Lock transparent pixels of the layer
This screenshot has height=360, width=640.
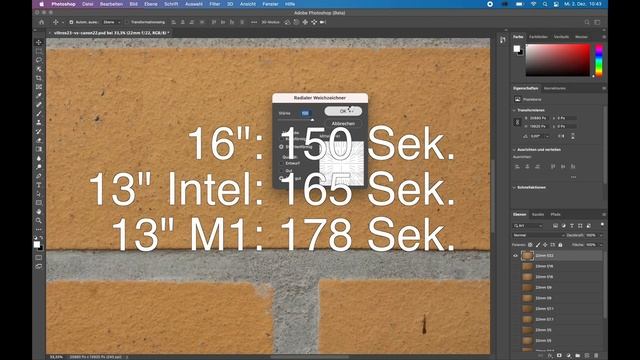[530, 245]
